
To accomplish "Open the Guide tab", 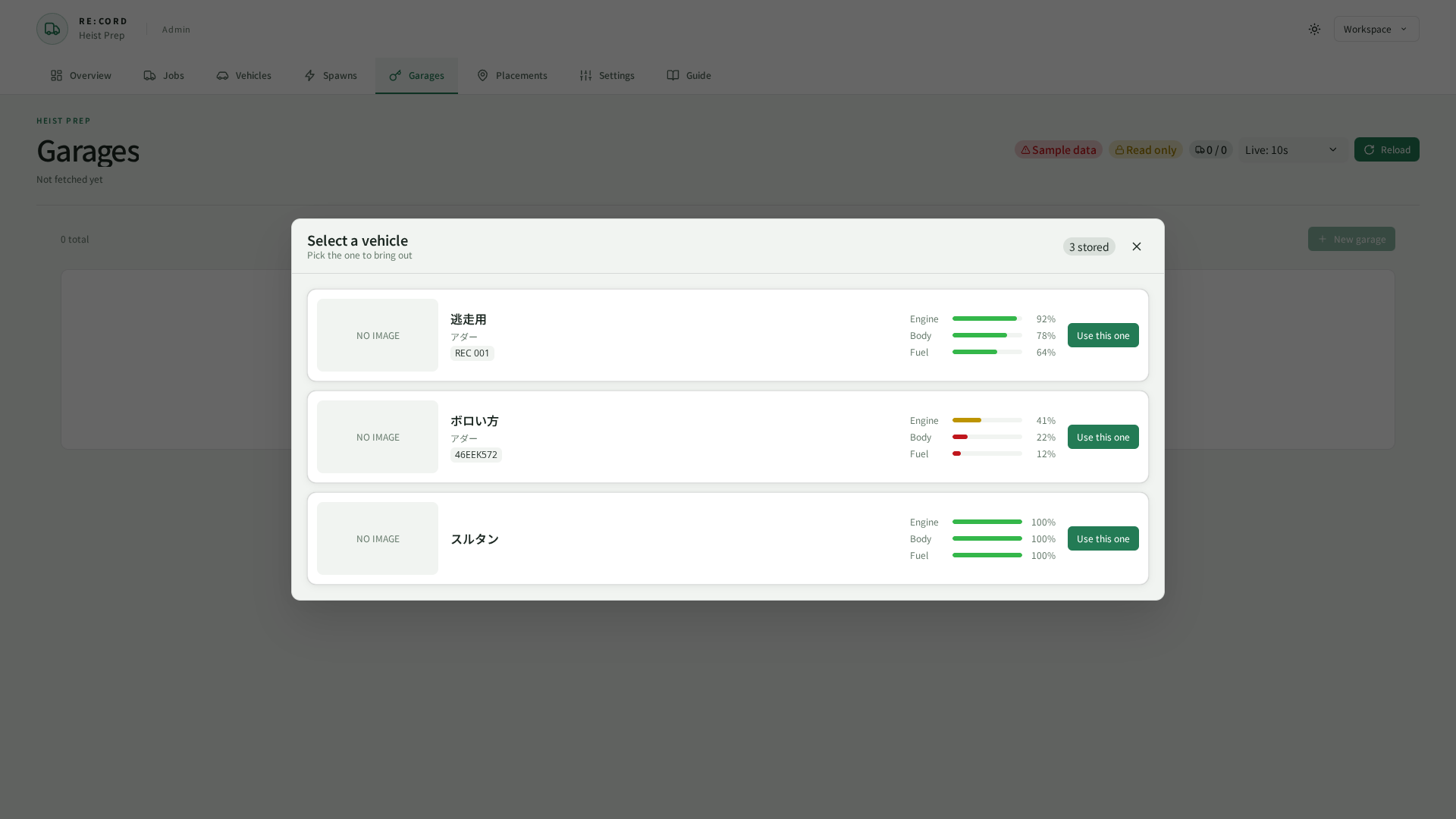I will [x=689, y=76].
